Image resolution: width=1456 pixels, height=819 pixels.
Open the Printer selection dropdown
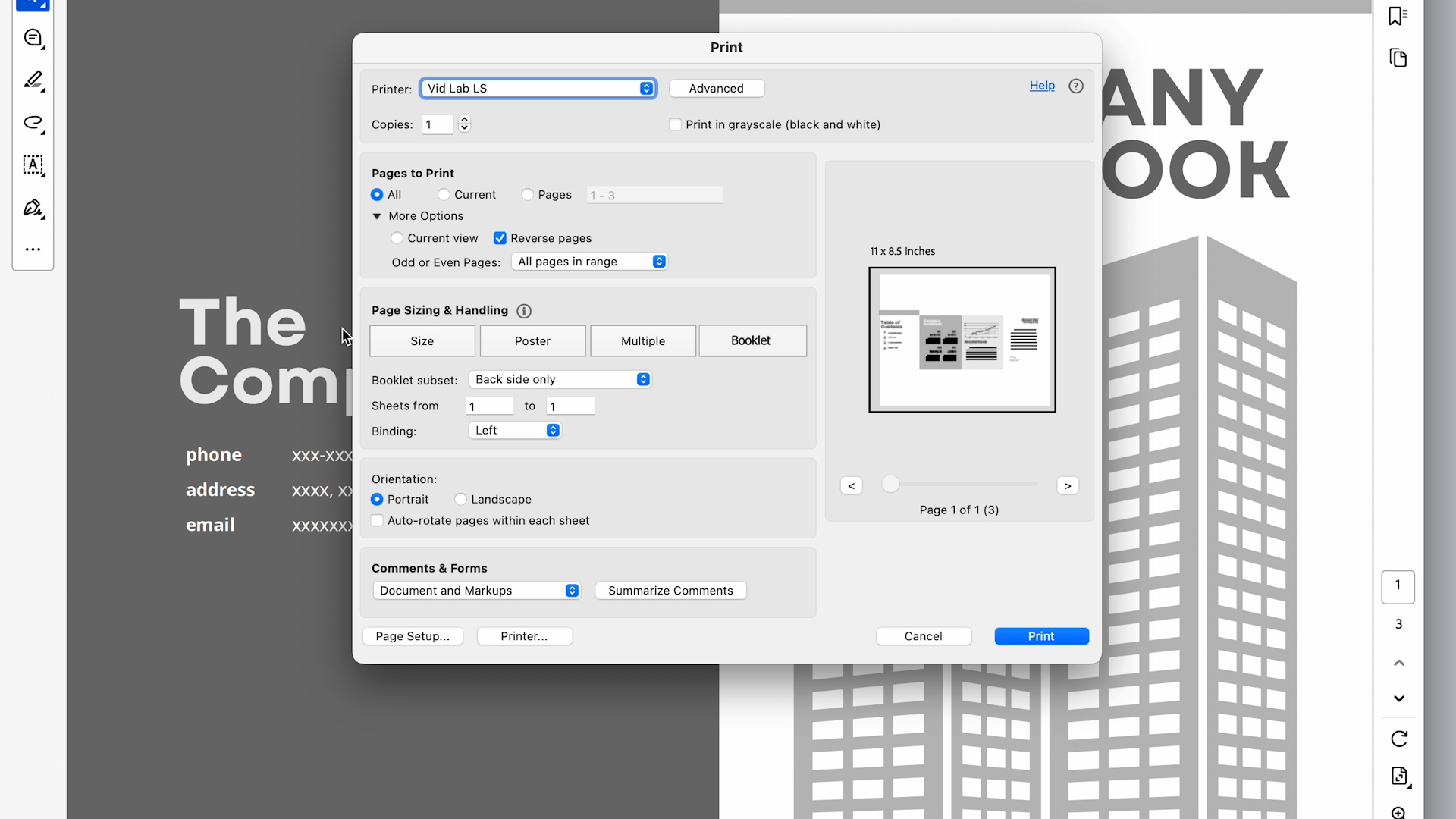coord(538,89)
